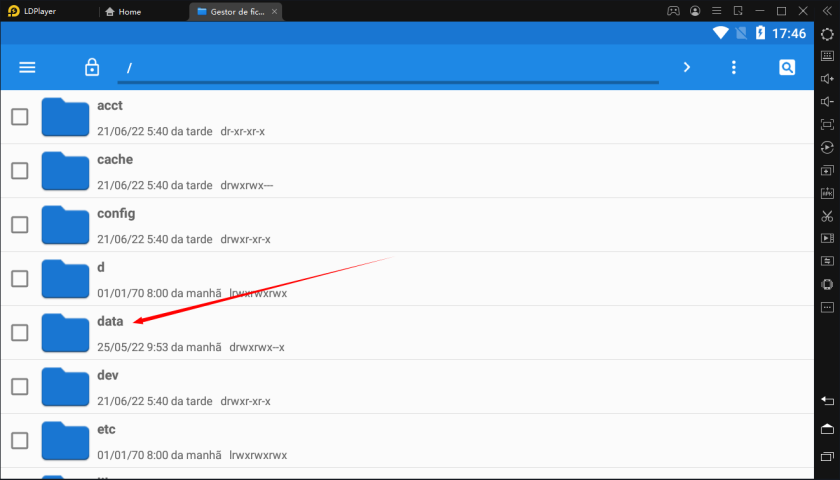This screenshot has height=480, width=840.
Task: Click the video record icon
Action: 827,238
